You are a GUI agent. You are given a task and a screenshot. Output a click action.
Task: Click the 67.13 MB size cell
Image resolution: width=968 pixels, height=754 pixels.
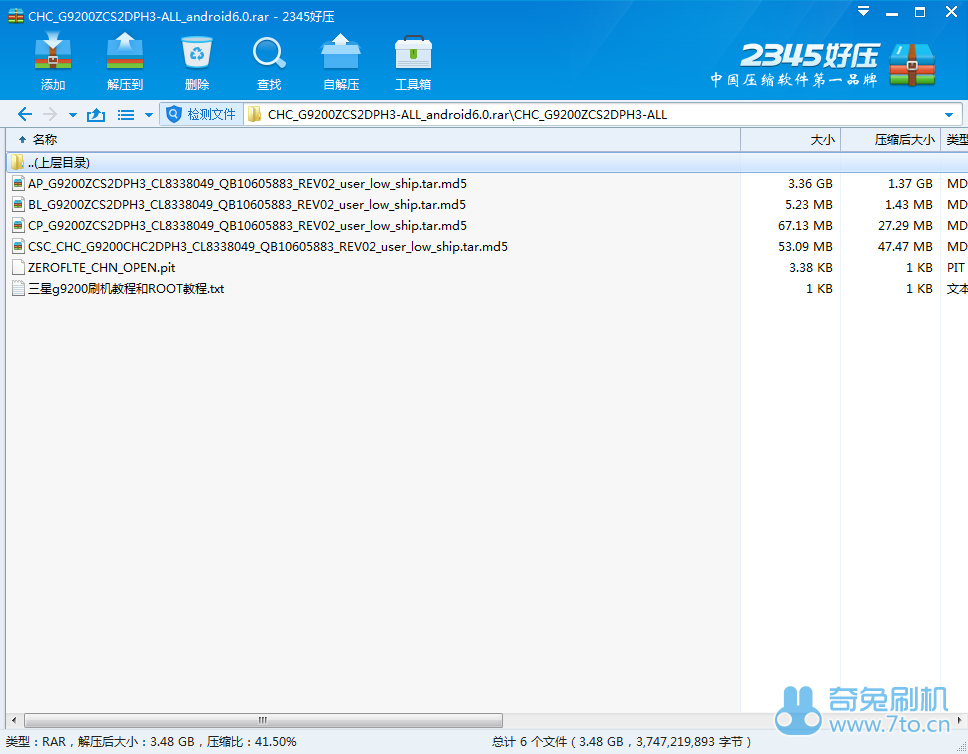805,225
